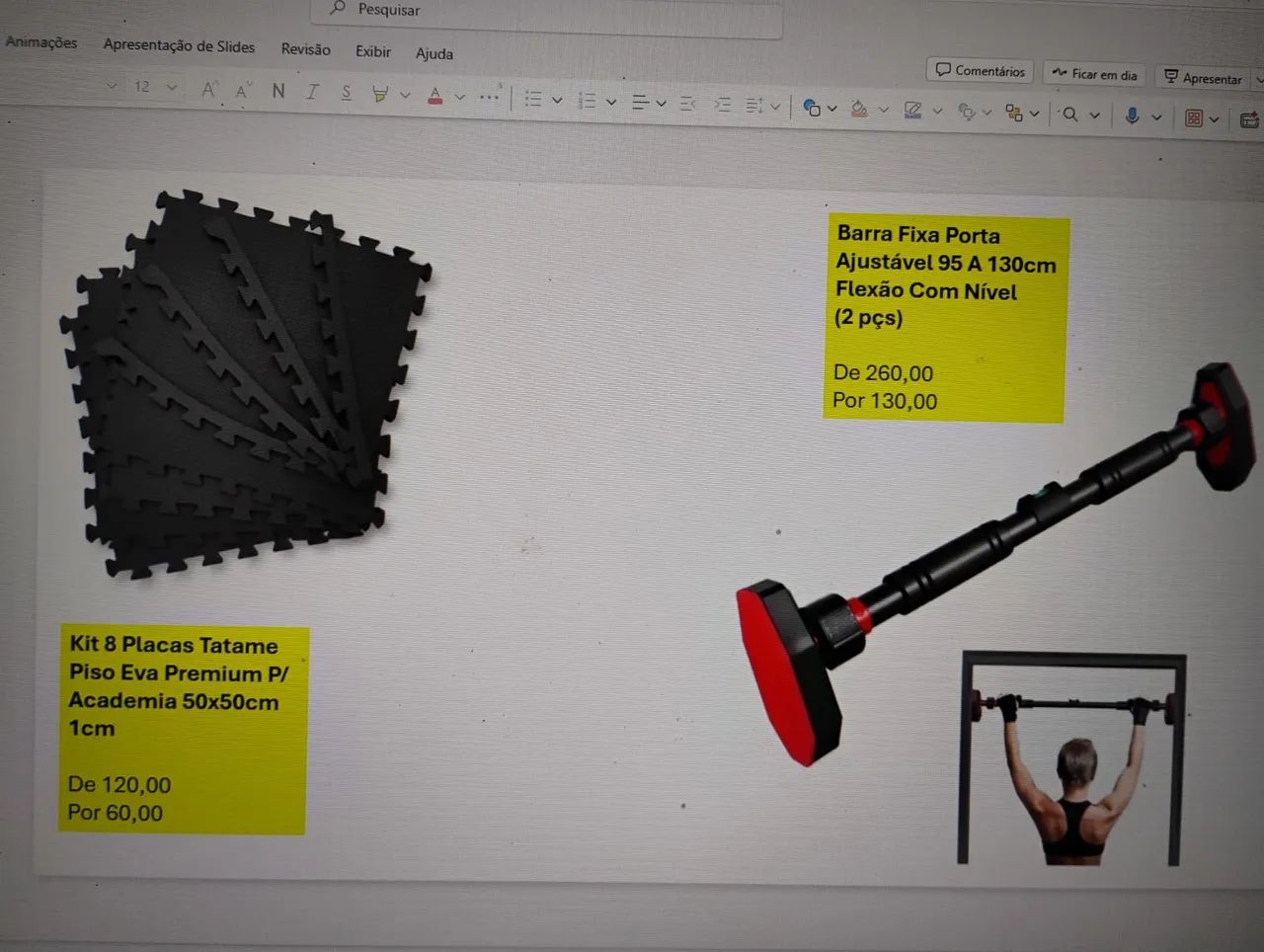Image resolution: width=1264 pixels, height=952 pixels.
Task: Expand the Shapes gallery dropdown
Action: [832, 109]
